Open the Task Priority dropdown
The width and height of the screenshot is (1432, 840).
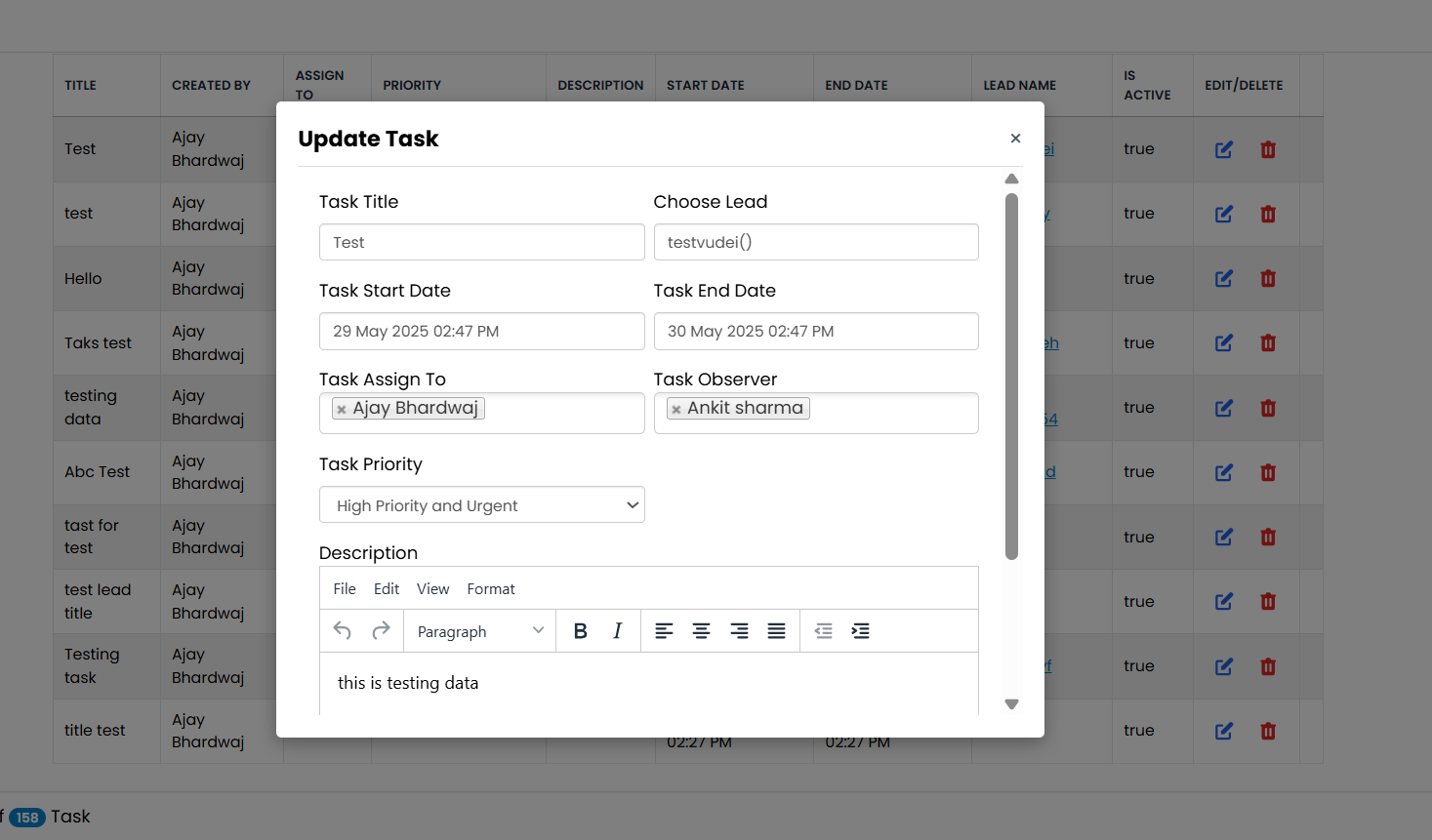[x=481, y=504]
